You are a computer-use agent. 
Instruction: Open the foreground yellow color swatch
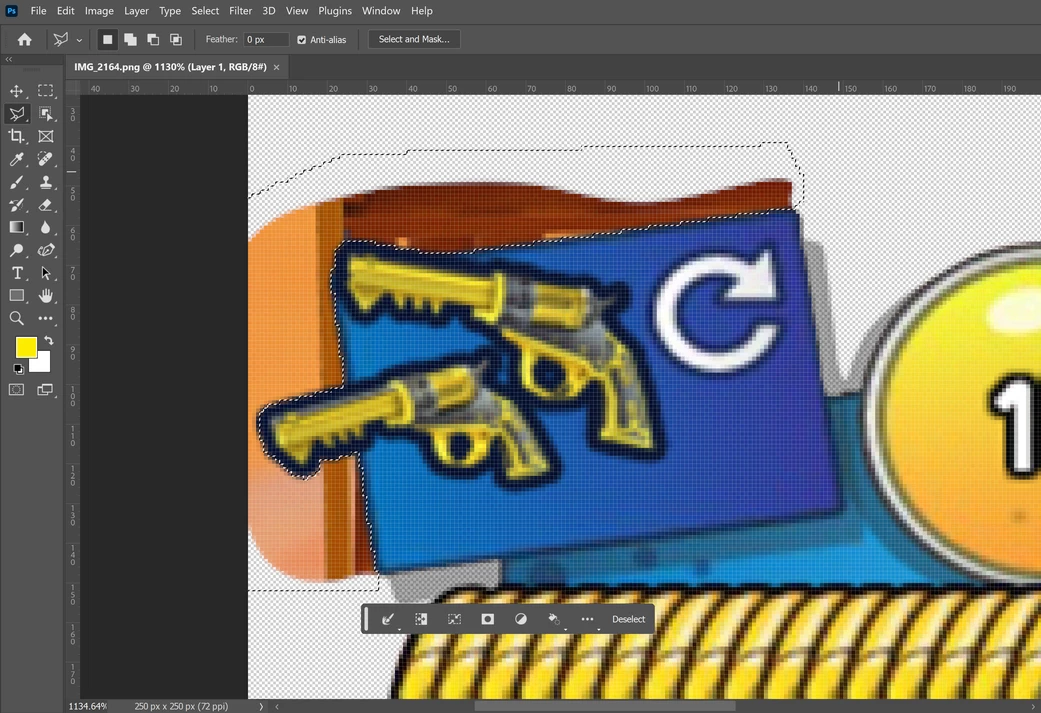(26, 347)
